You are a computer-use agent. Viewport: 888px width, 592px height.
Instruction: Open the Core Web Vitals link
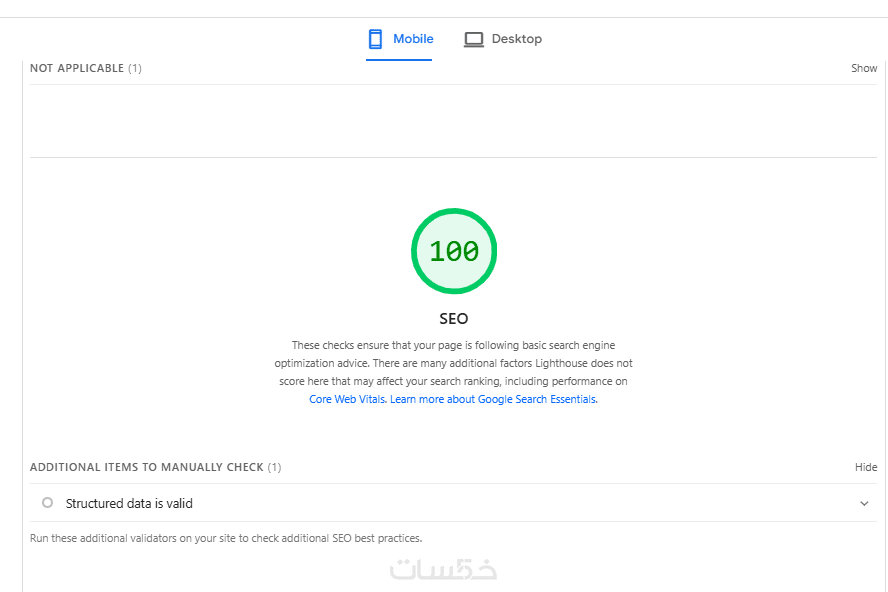pos(347,399)
